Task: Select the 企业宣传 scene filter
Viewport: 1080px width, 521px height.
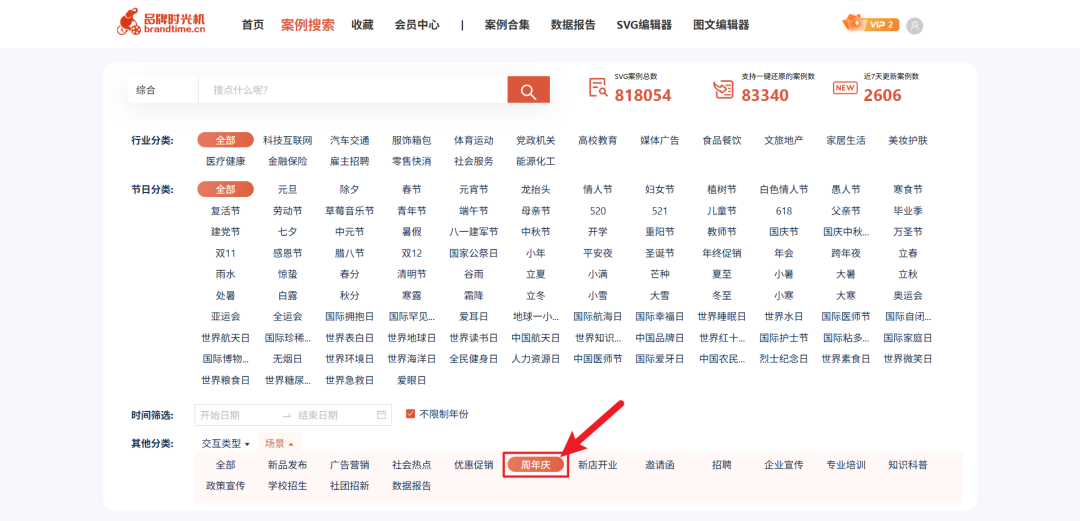Action: [784, 464]
